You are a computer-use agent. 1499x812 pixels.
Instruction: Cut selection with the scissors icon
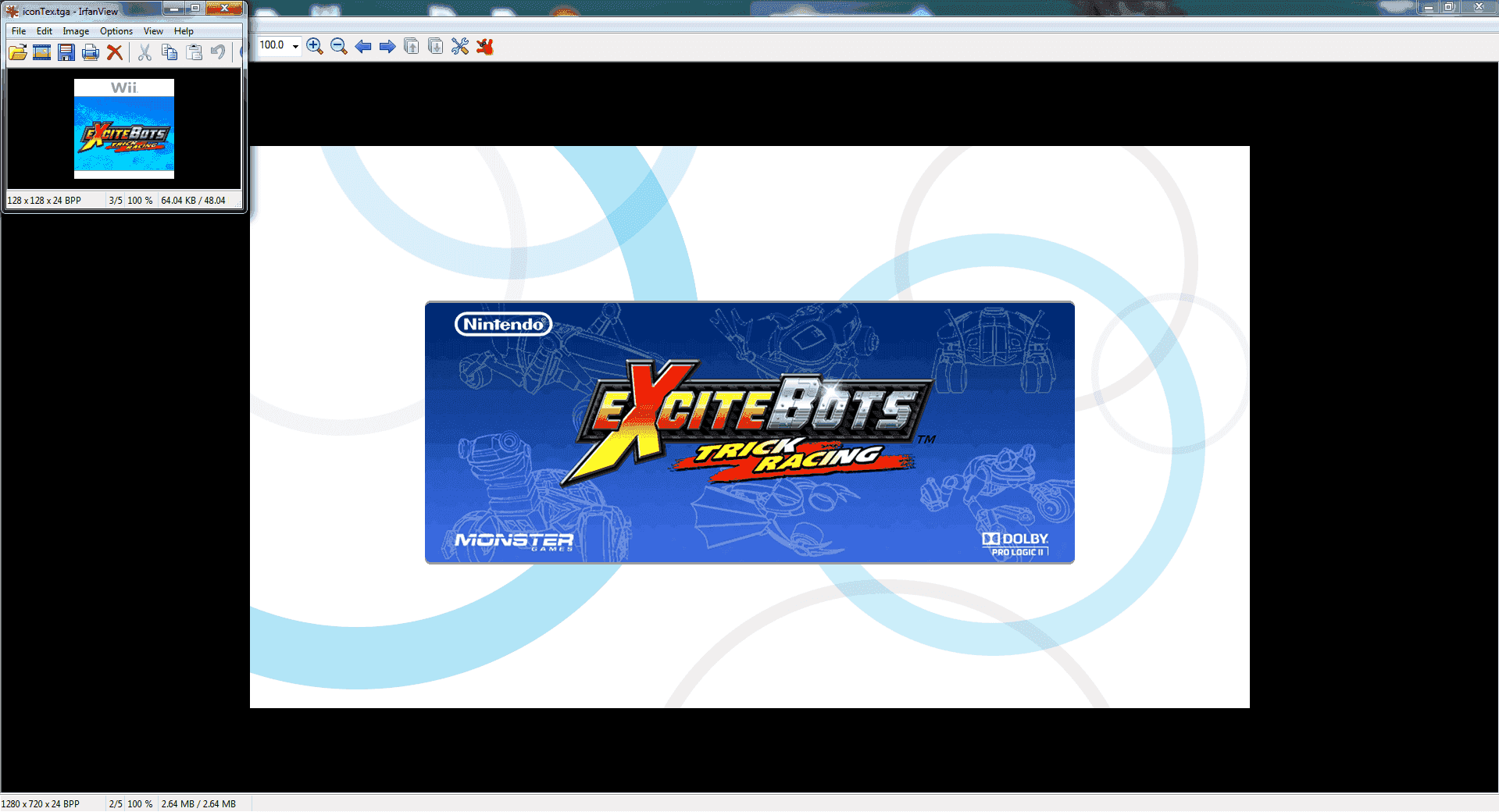(x=145, y=52)
